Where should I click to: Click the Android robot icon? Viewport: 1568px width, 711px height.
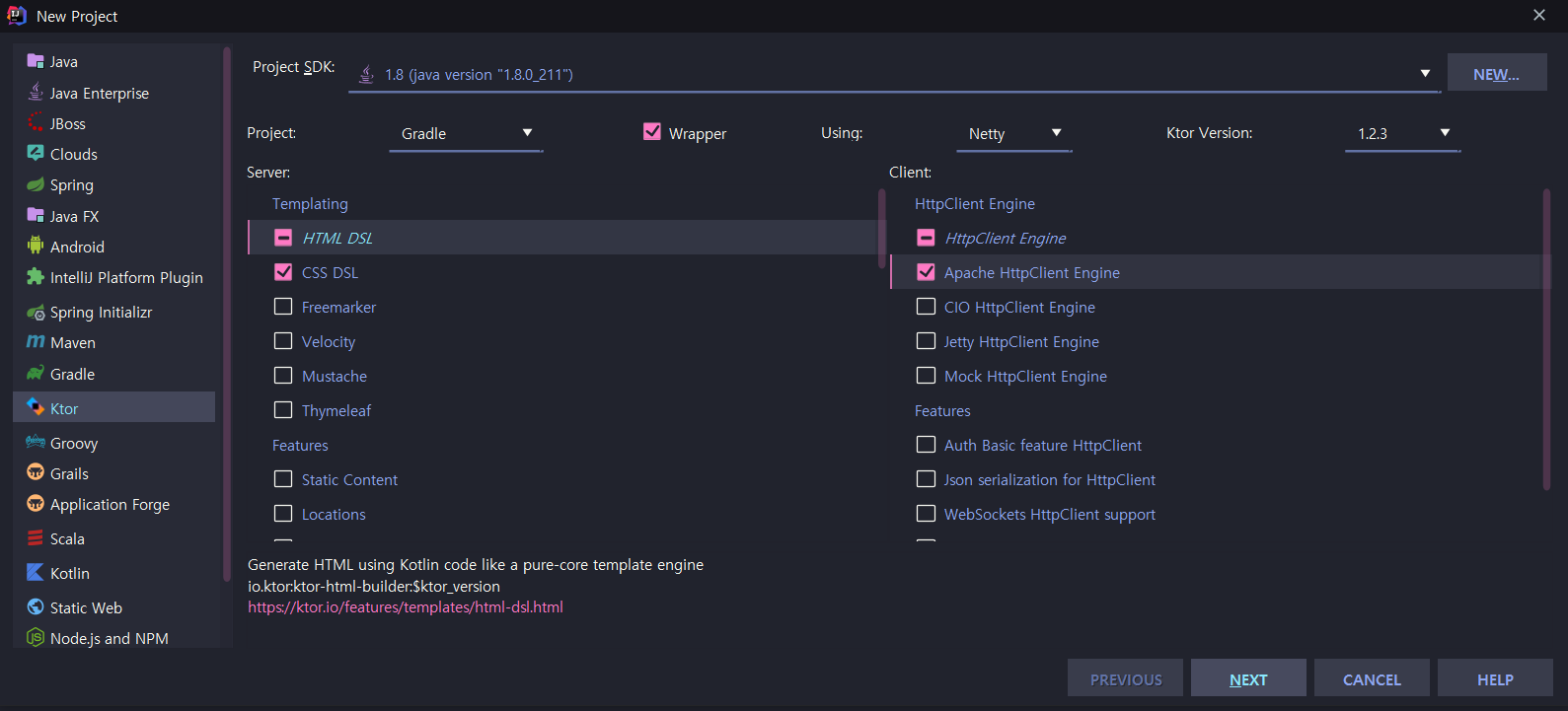(36, 247)
